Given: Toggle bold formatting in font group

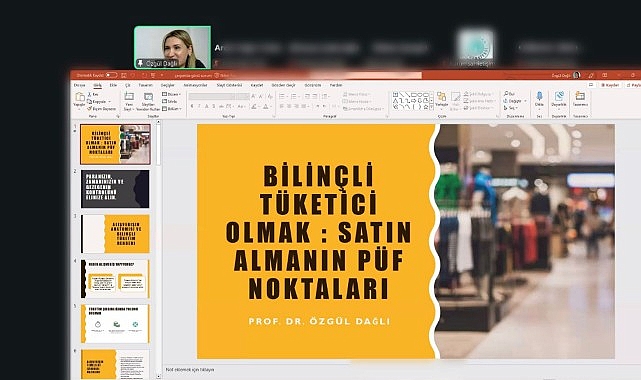Looking at the screenshot, I should coord(192,106).
